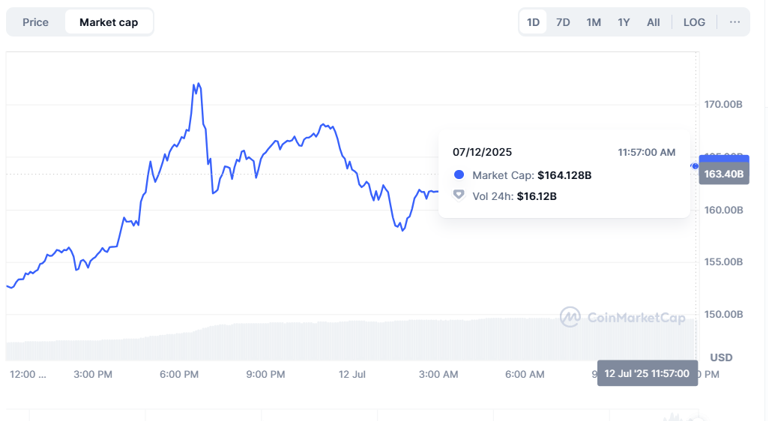The image size is (768, 421).
Task: Choose the 1M time range
Action: coord(594,22)
